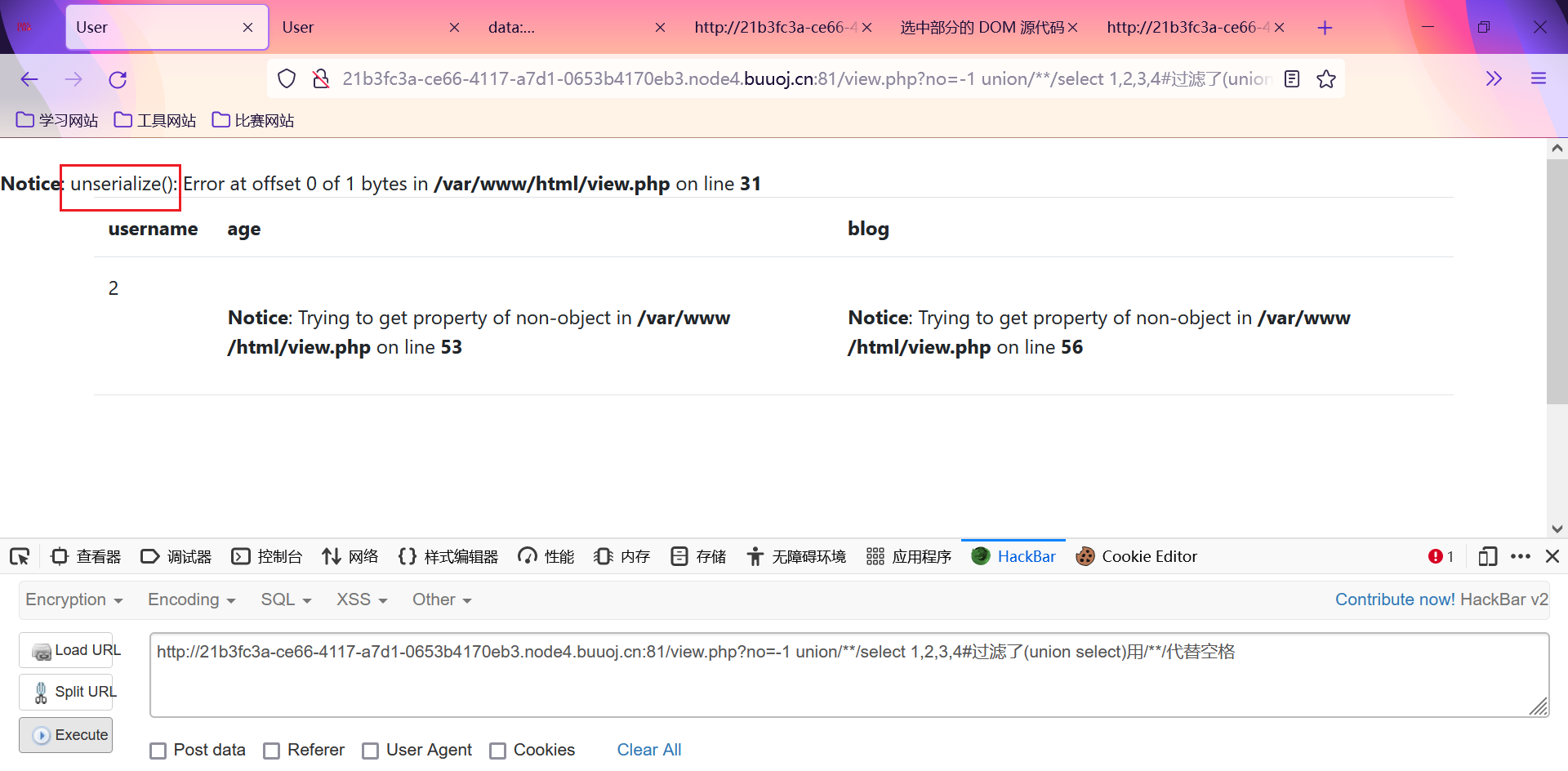Expand the SQL dropdown menu
1568x771 pixels.
pos(287,600)
